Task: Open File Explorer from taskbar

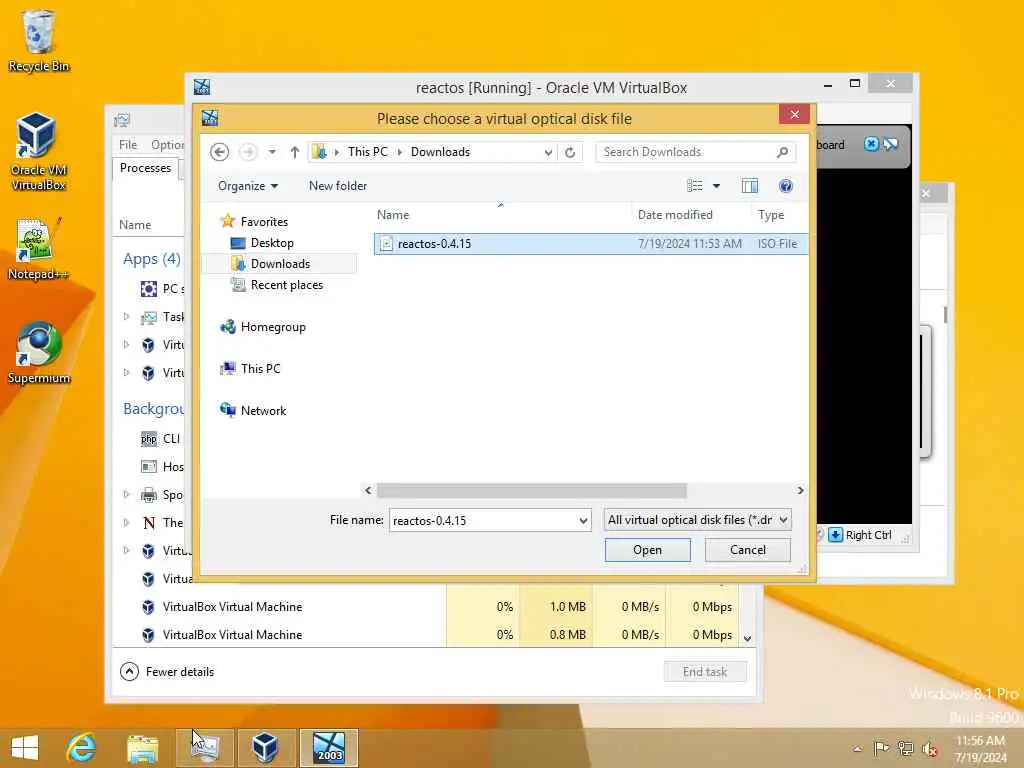Action: click(x=142, y=748)
